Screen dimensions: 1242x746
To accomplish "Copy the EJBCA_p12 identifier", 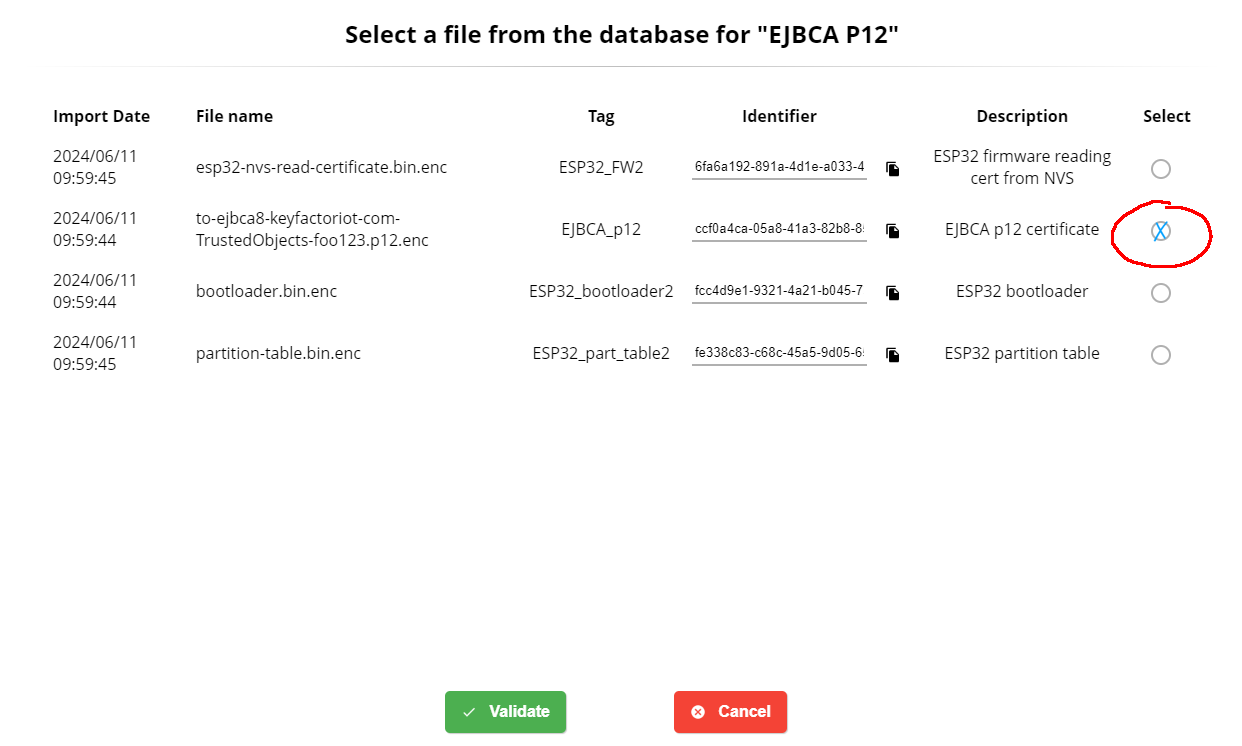I will click(892, 231).
